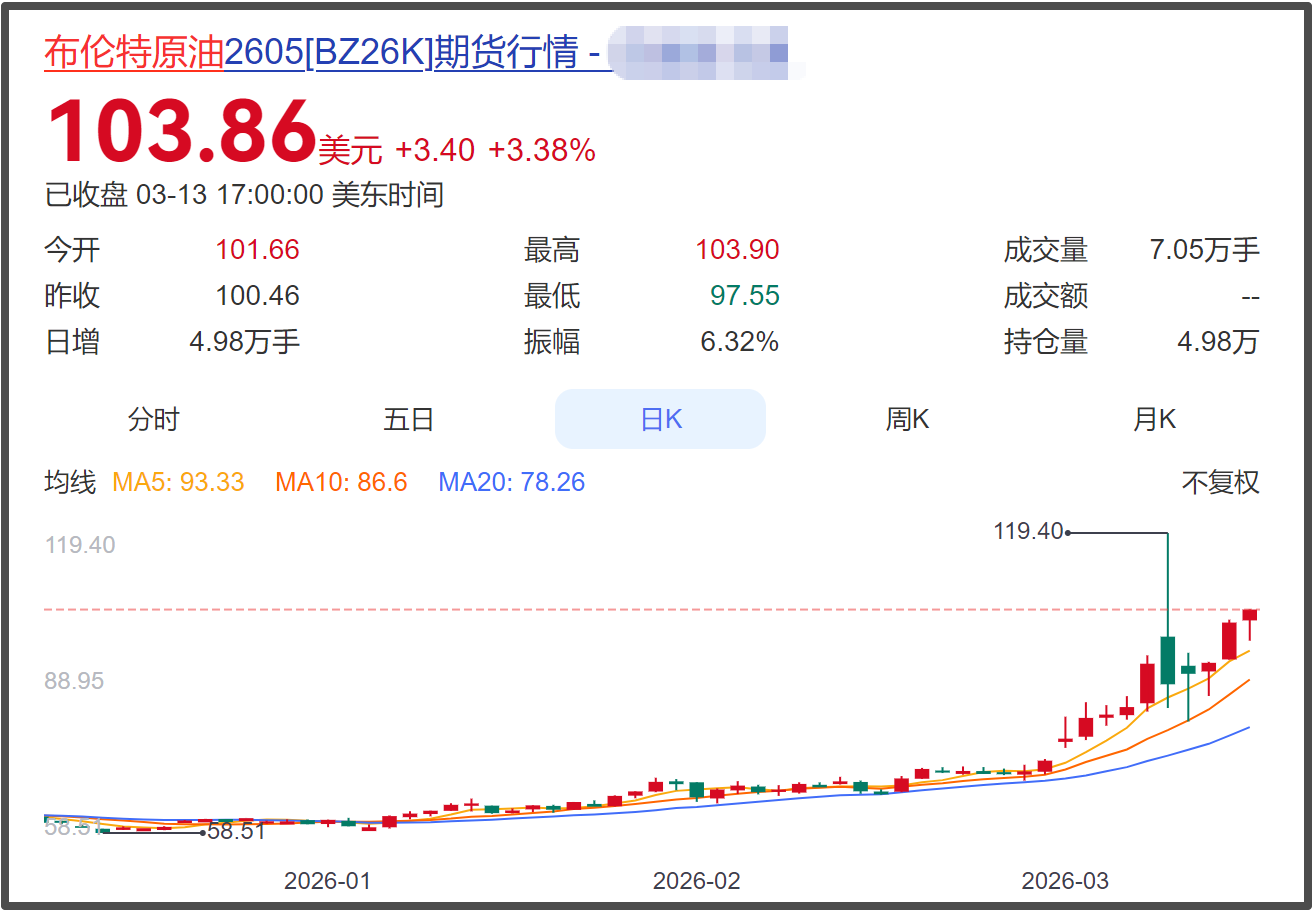Click the tall green candlestick below 119.40
Image resolution: width=1314 pixels, height=914 pixels.
click(x=1167, y=660)
